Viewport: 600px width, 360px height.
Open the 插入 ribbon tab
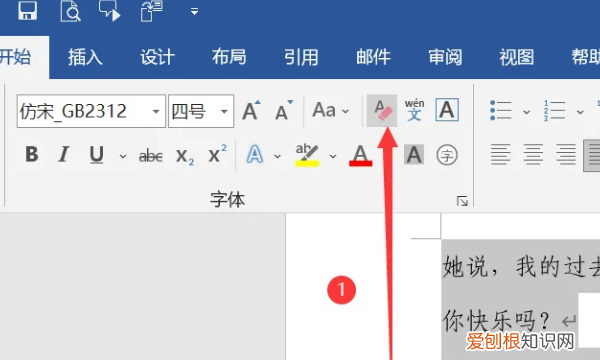click(x=85, y=57)
